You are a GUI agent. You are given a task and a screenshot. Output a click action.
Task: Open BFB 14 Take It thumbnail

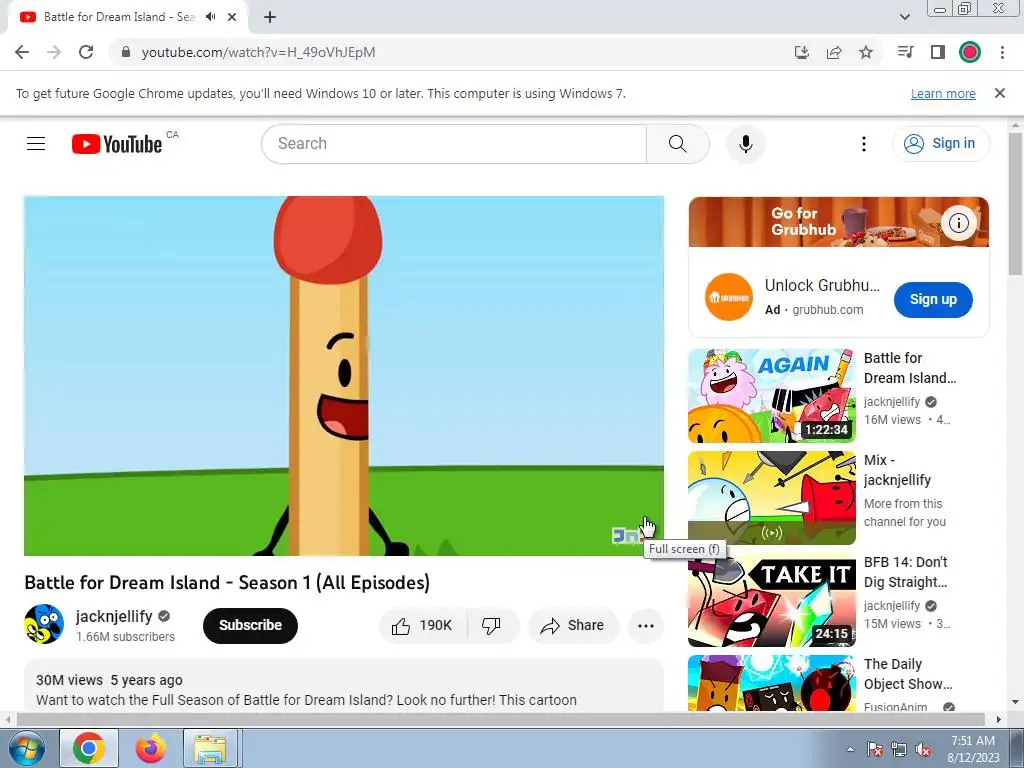772,600
